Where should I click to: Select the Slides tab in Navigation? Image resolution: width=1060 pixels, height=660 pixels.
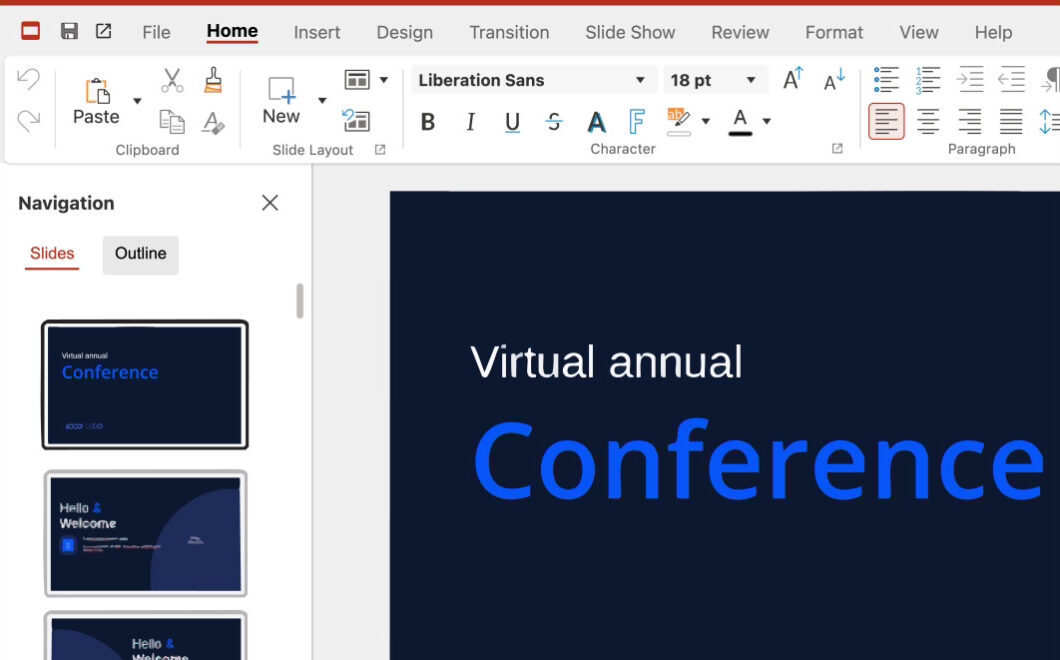point(52,254)
